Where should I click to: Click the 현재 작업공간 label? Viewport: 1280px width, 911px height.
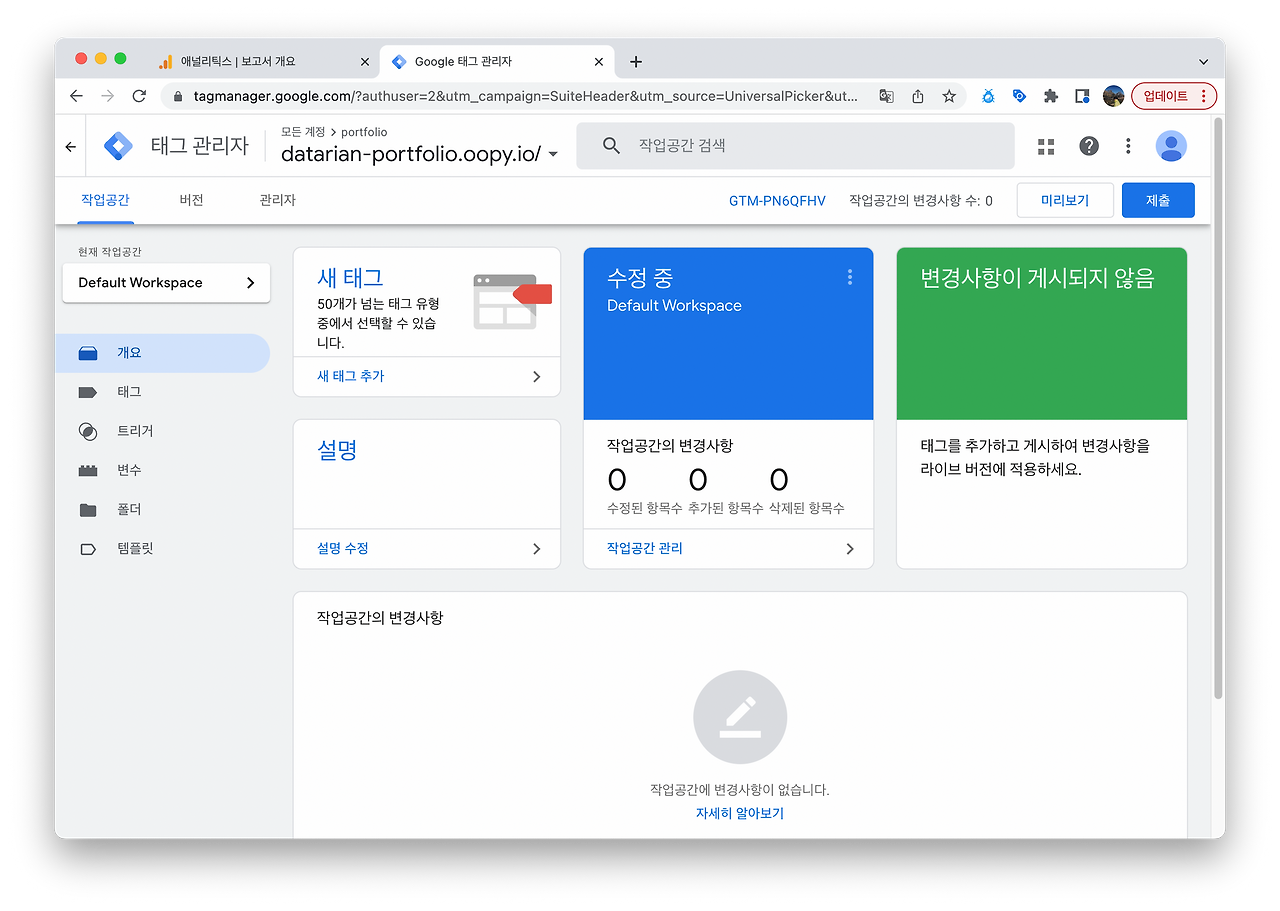click(110, 252)
